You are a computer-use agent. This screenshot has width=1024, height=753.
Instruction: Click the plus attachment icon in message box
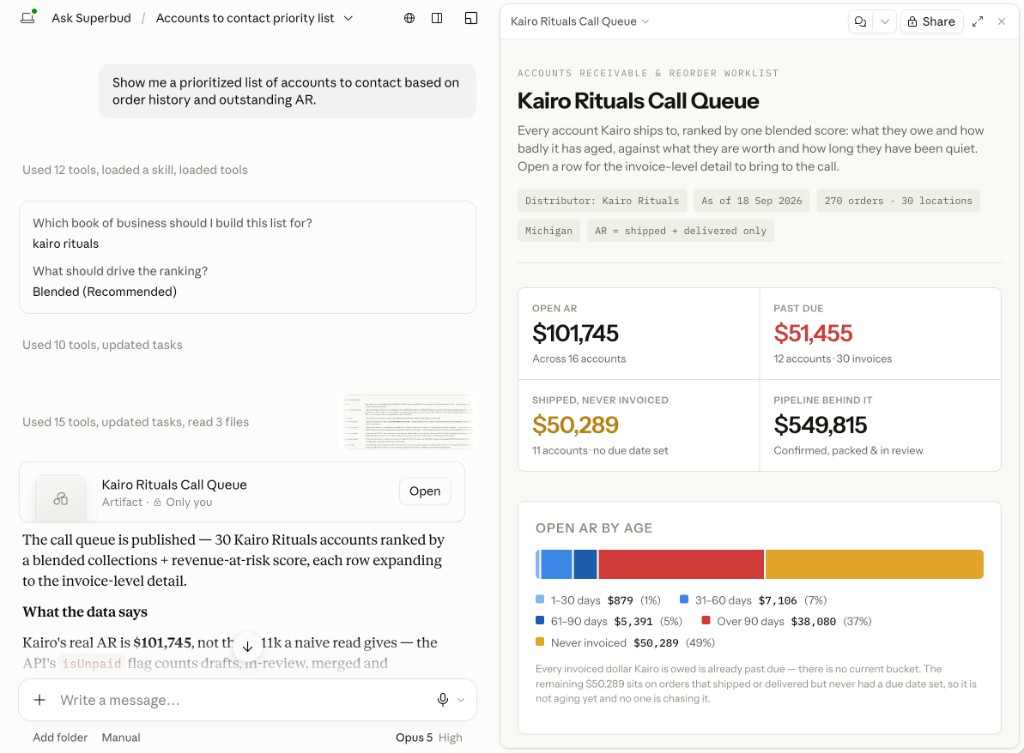click(x=39, y=700)
